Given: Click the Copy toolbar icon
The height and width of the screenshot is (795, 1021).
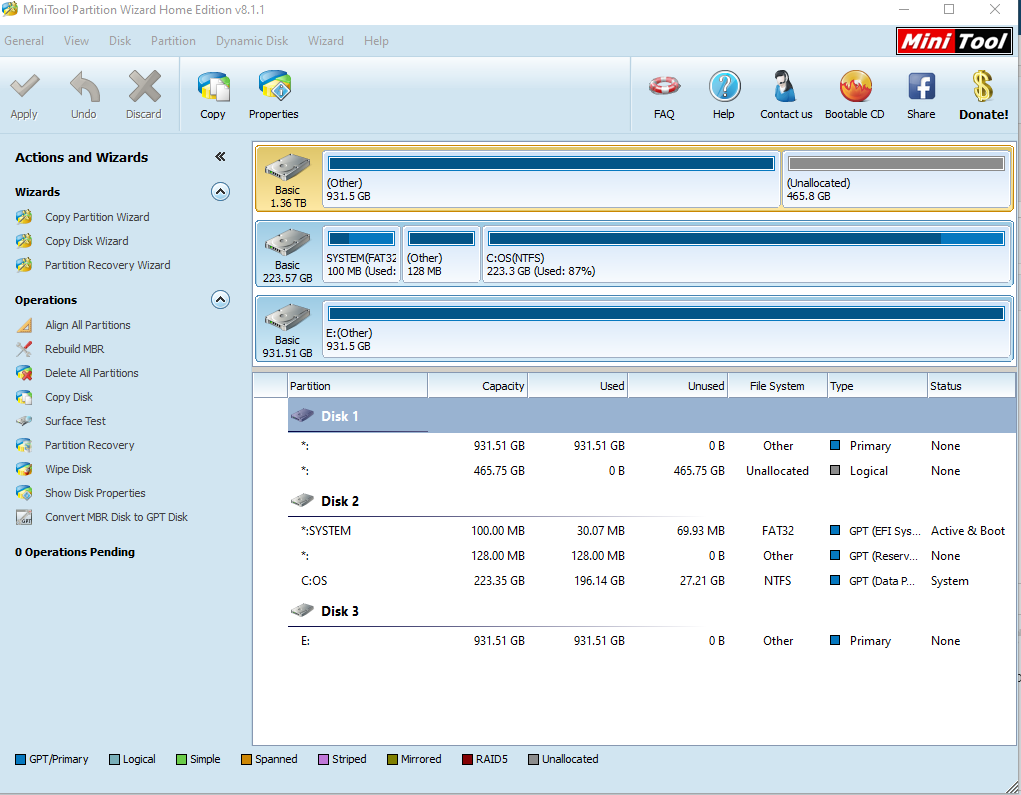Looking at the screenshot, I should coord(213,95).
